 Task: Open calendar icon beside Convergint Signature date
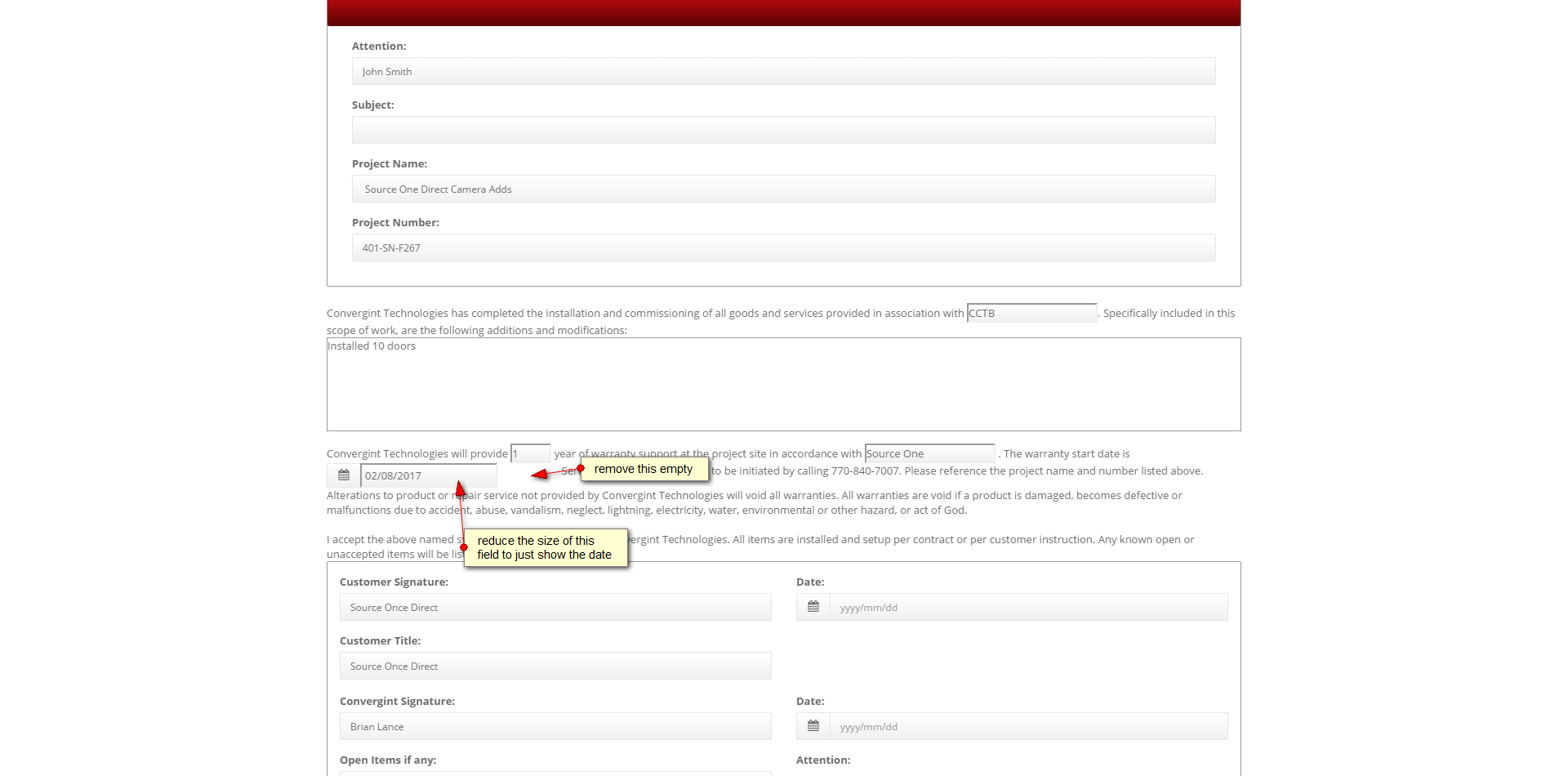813,726
